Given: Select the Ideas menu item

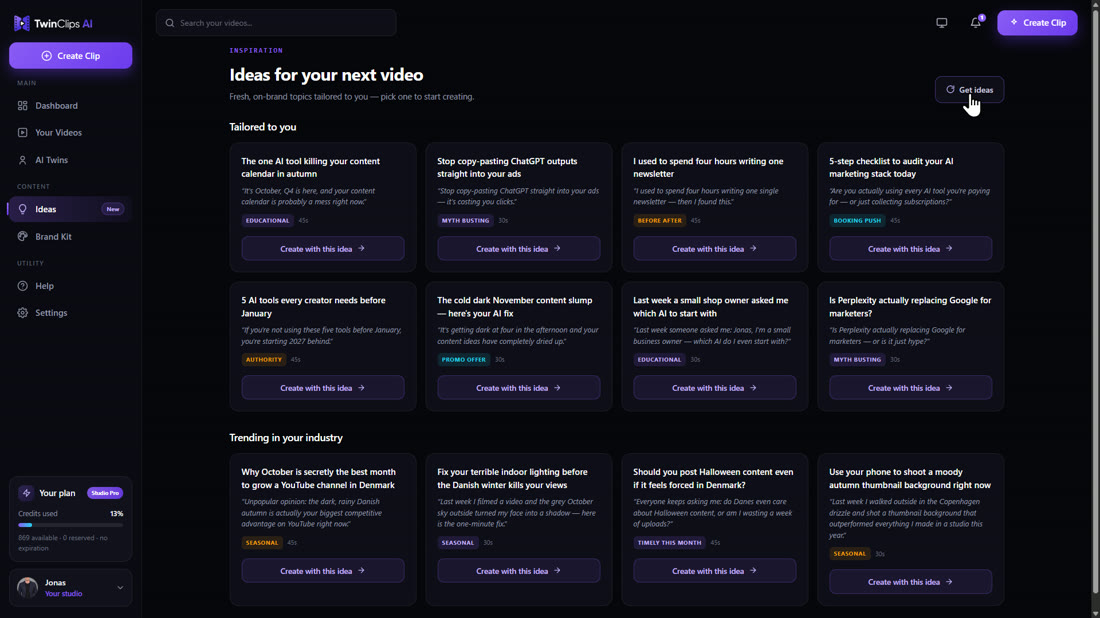Looking at the screenshot, I should tap(70, 209).
